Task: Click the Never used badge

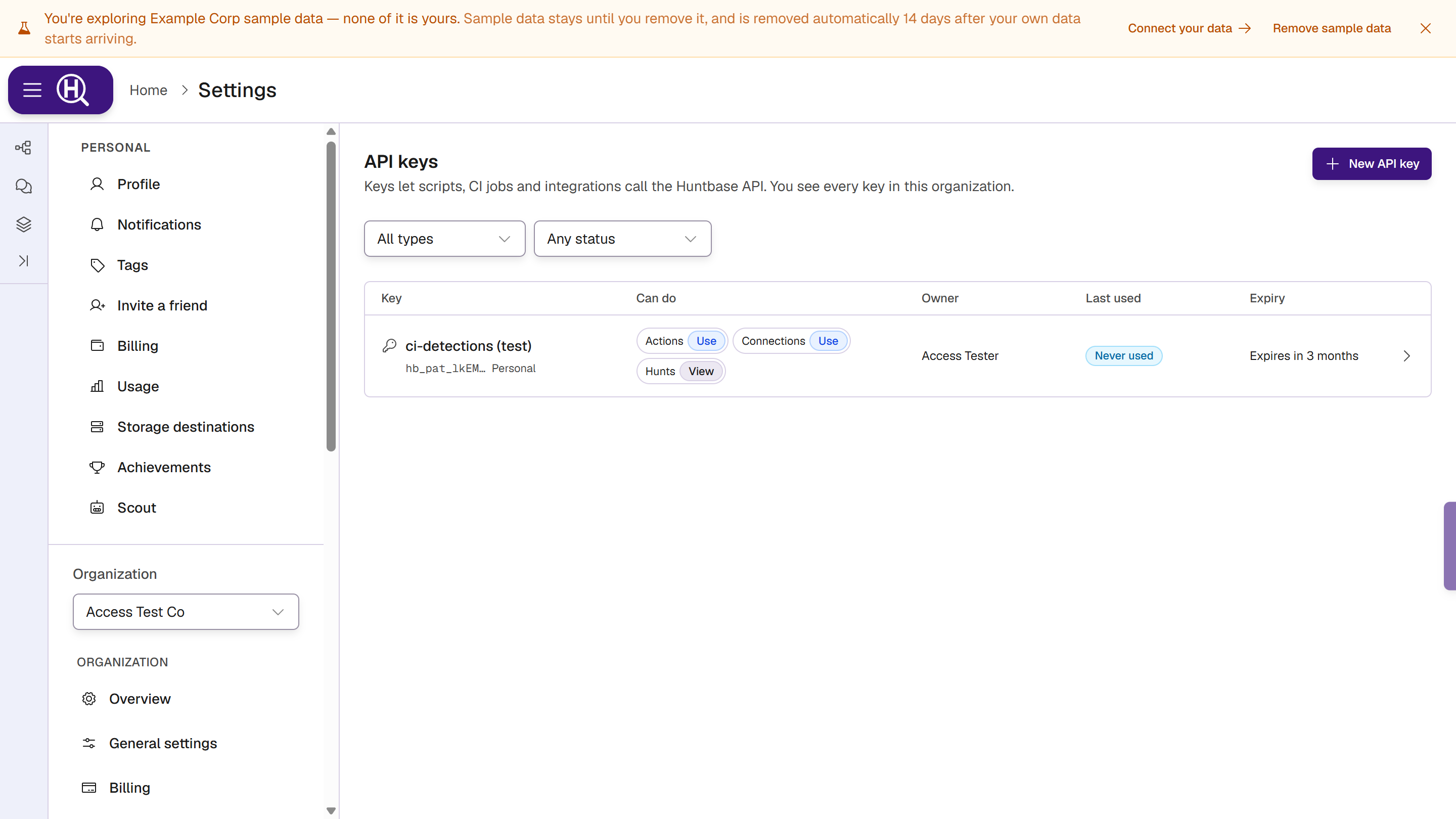Action: 1124,356
